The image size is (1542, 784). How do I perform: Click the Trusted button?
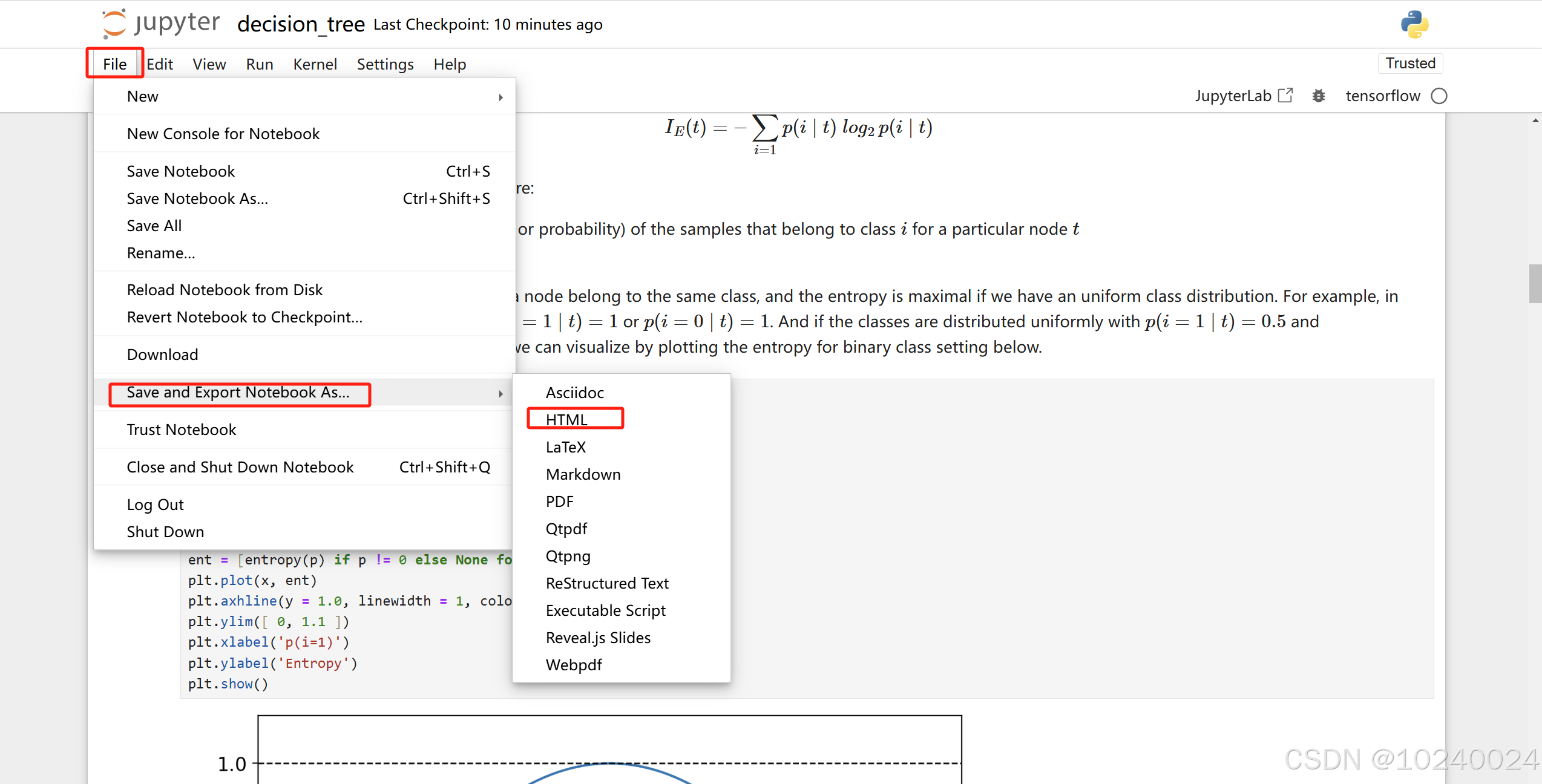point(1410,64)
